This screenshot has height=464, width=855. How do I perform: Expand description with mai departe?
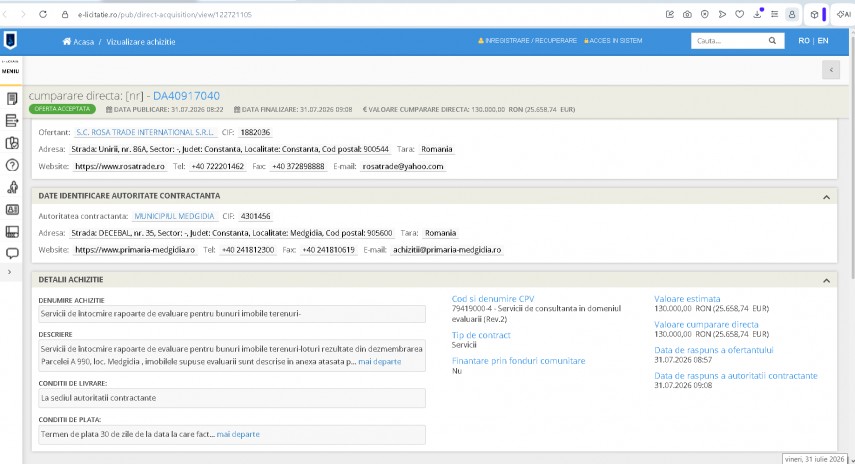point(380,361)
